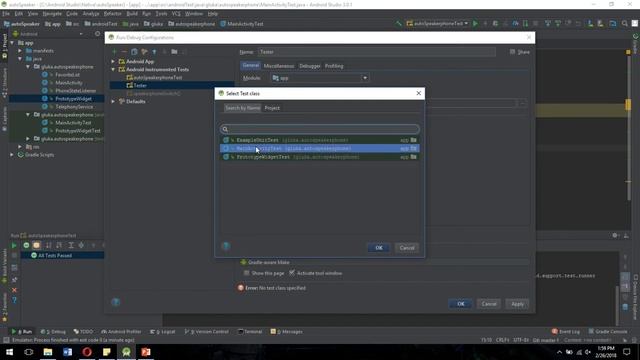Expand Android App configurations node
The width and height of the screenshot is (640, 360).
pyautogui.click(x=113, y=61)
